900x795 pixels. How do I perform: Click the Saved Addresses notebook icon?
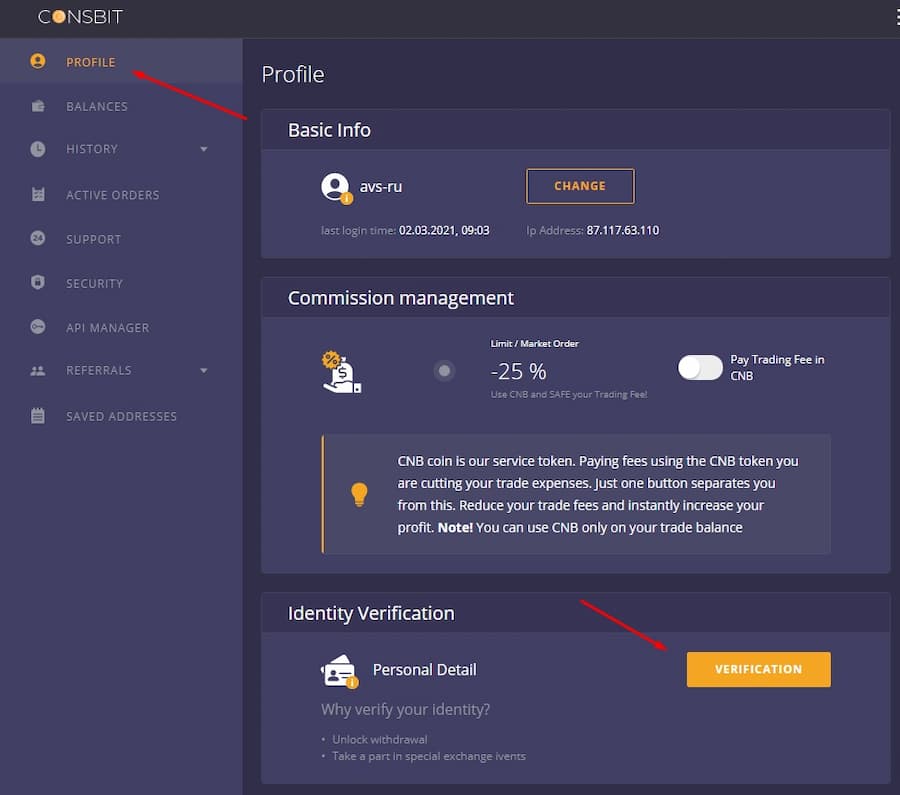(x=38, y=416)
